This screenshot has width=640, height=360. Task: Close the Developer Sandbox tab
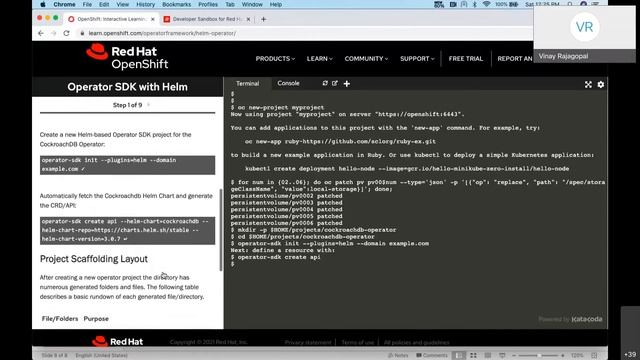coord(248,19)
